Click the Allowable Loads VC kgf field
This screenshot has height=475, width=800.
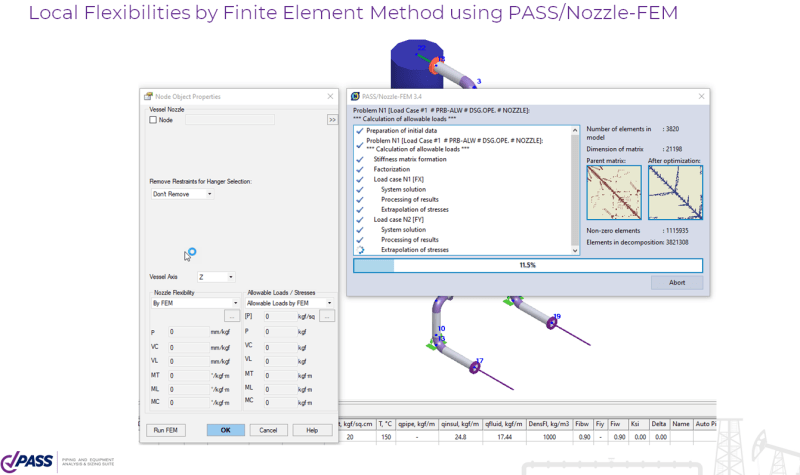[x=280, y=347]
